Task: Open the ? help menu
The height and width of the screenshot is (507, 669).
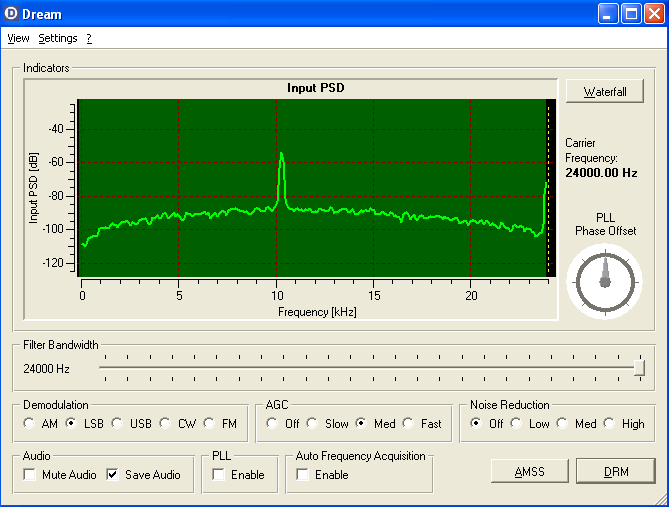Action: point(89,38)
